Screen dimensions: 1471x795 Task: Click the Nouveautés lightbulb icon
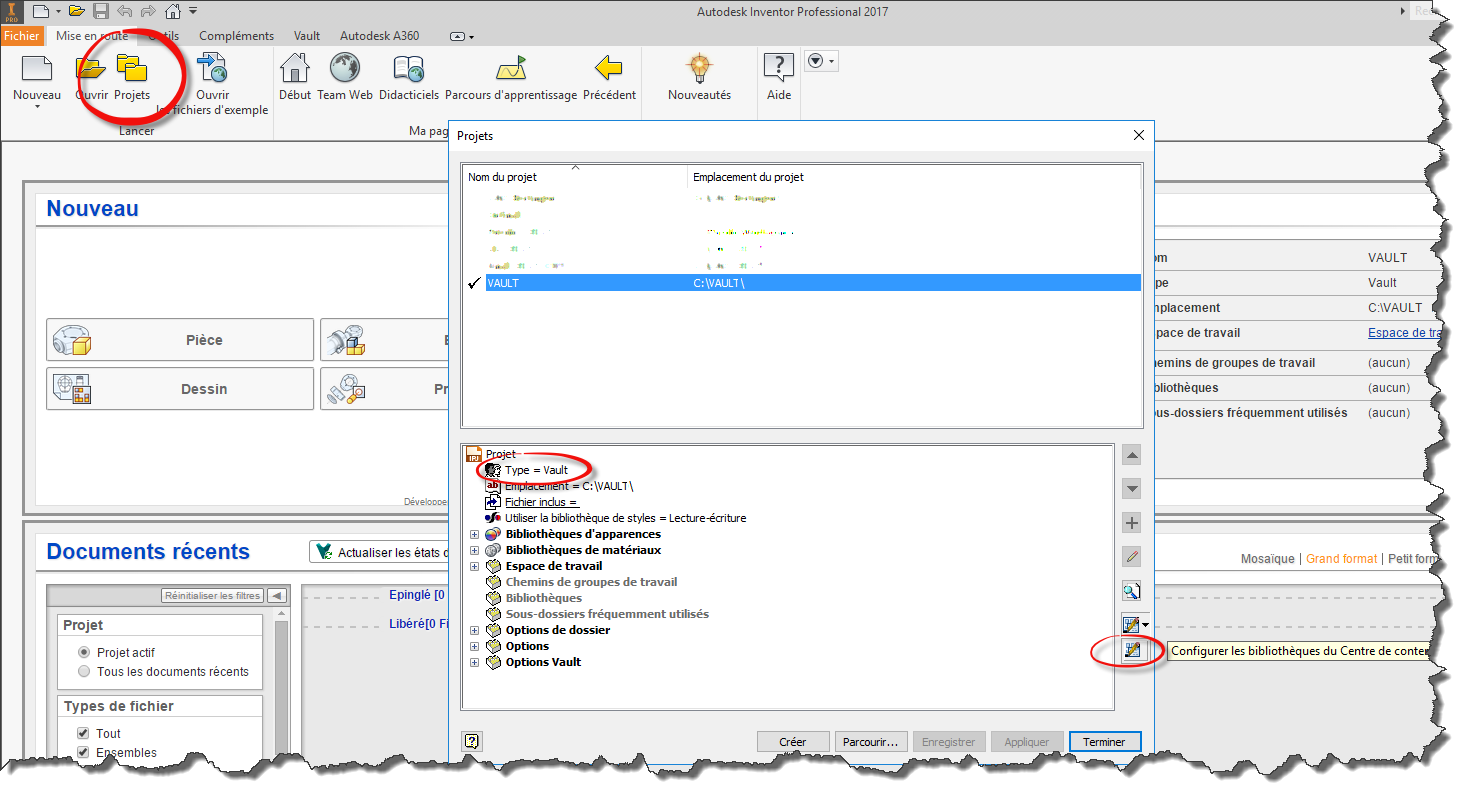coord(699,69)
